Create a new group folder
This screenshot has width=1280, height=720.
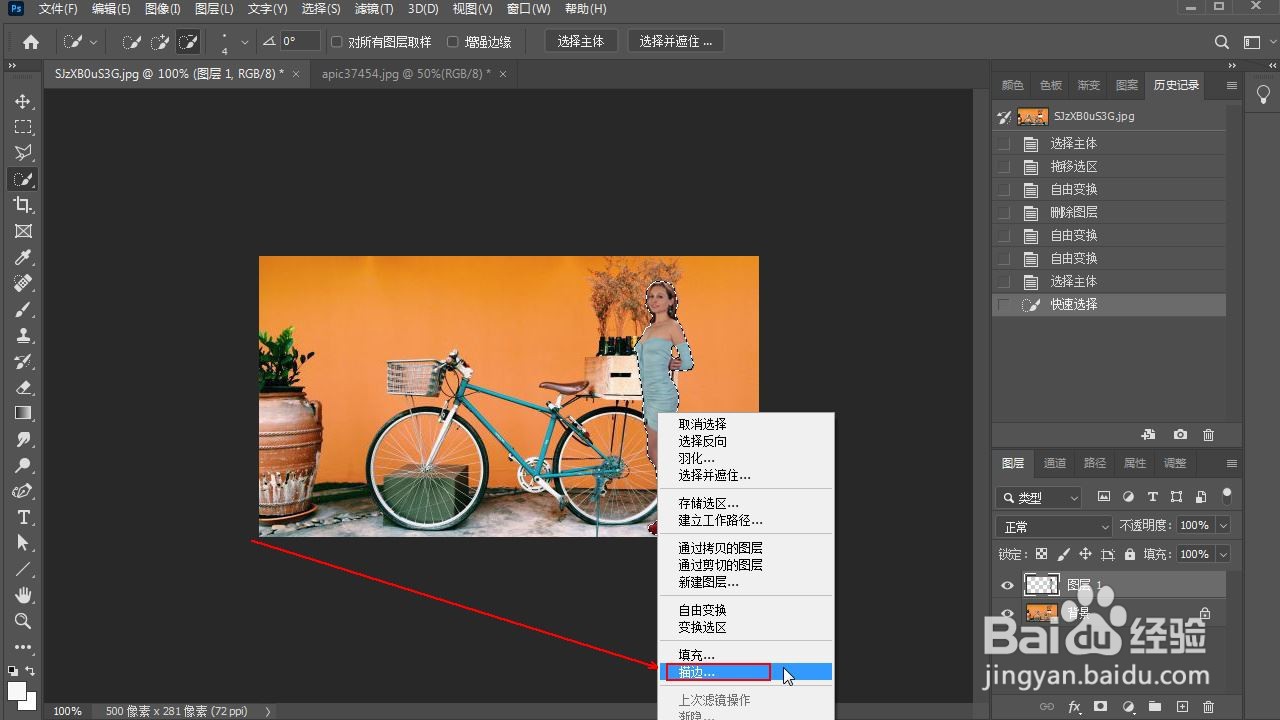point(1155,707)
